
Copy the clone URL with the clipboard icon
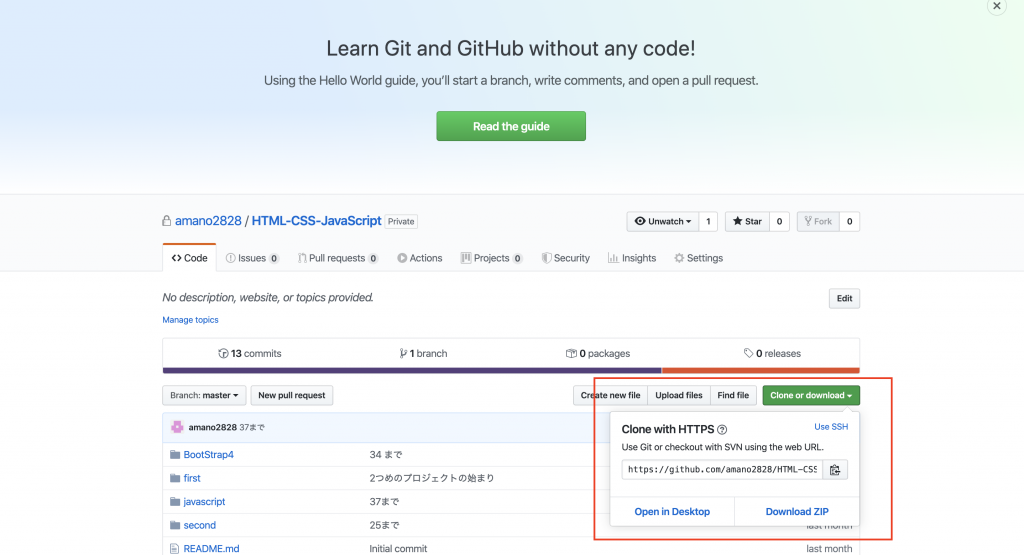point(835,469)
